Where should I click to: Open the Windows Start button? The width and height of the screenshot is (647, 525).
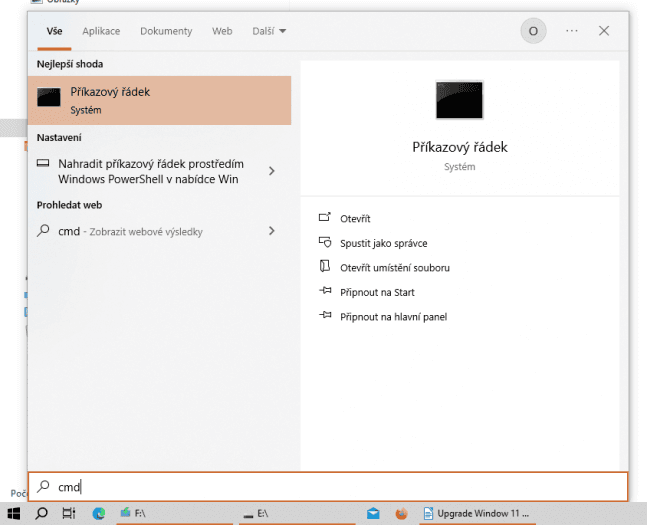coord(14,513)
